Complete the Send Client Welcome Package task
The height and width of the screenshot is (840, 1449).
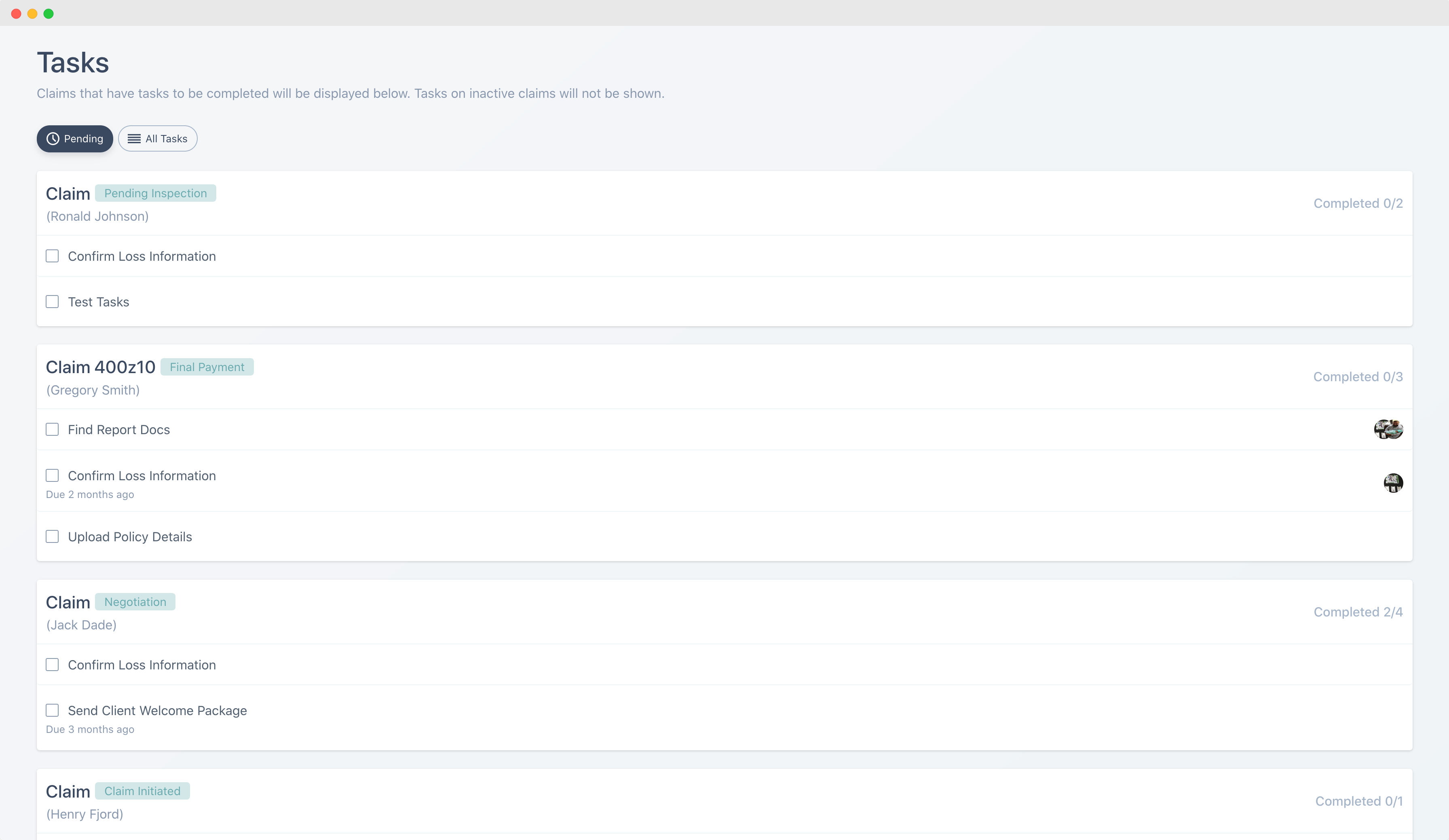pos(52,711)
